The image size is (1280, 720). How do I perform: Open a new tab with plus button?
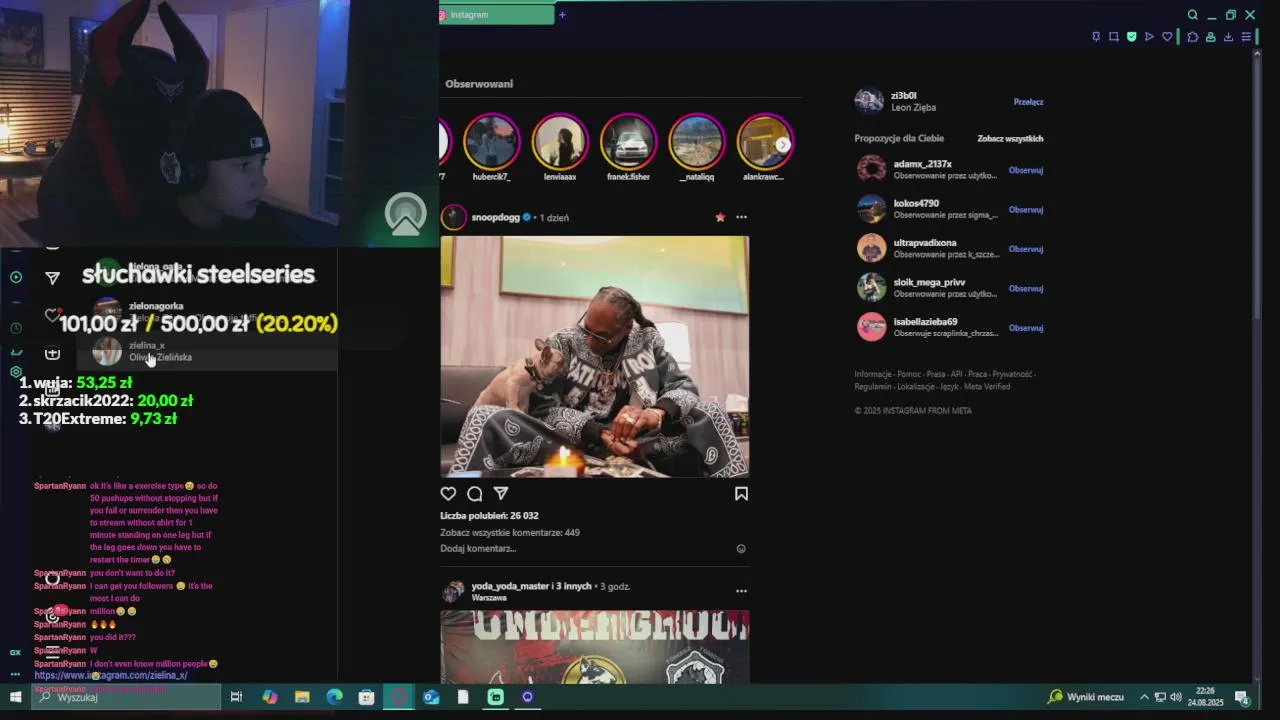click(x=562, y=15)
